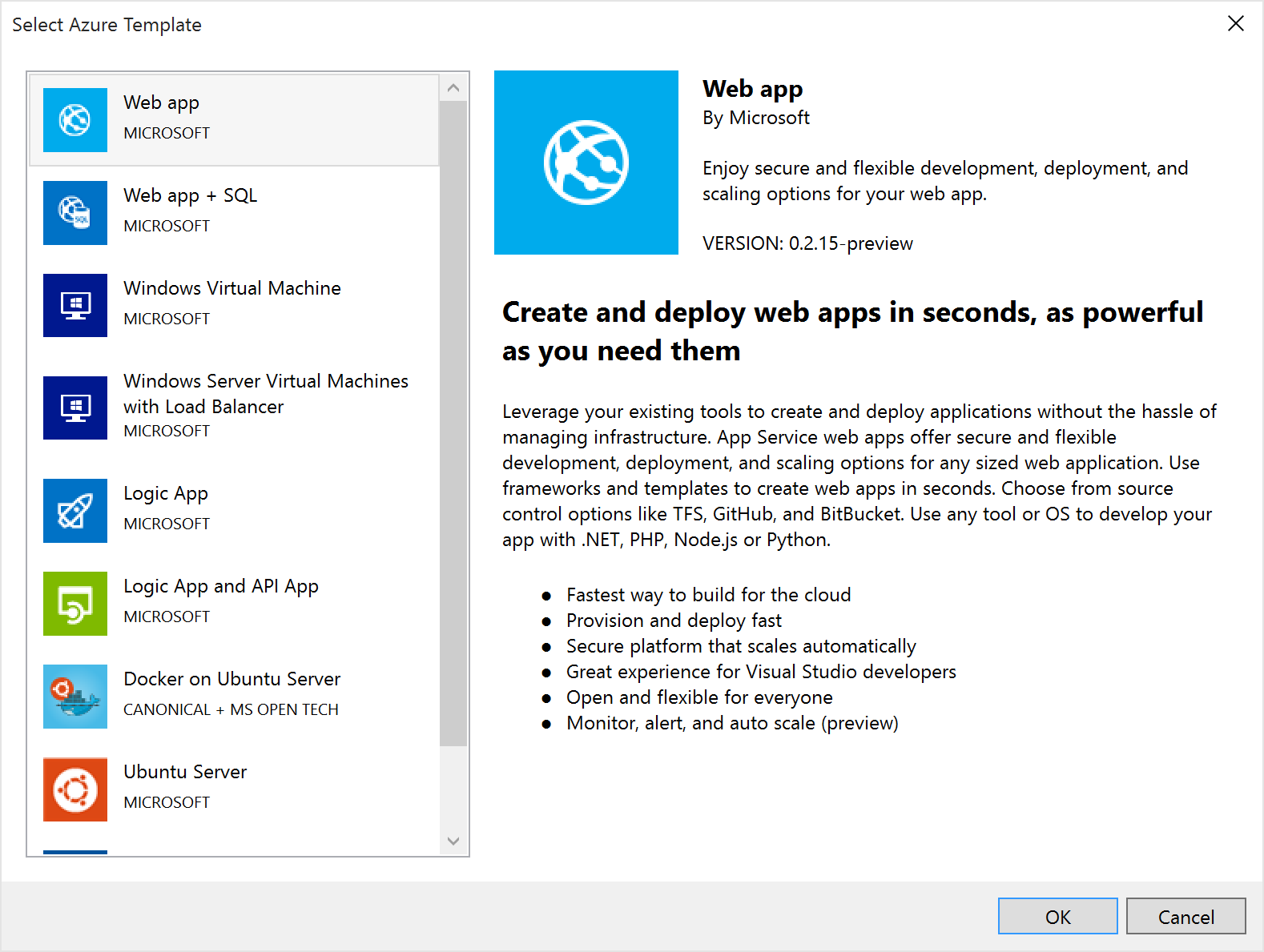The image size is (1264, 952).
Task: Select the Web app template icon
Action: 75,120
